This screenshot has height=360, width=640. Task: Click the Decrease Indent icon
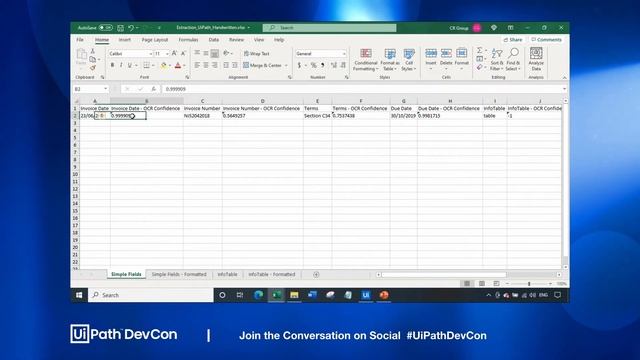click(x=226, y=65)
